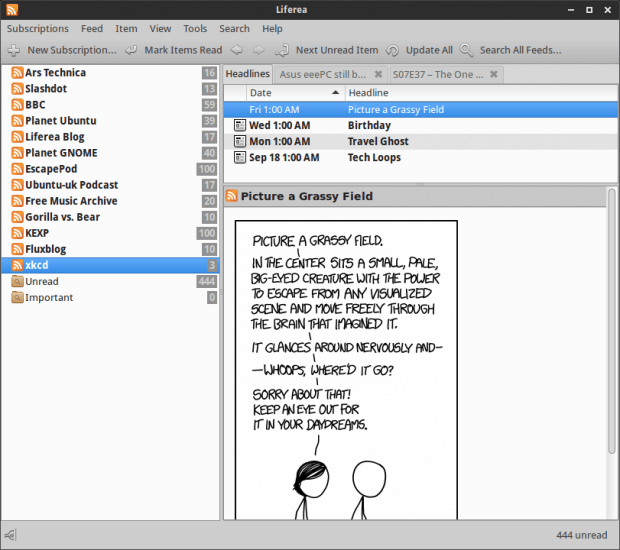Click the Update All button label
Image resolution: width=620 pixels, height=550 pixels.
tap(429, 50)
